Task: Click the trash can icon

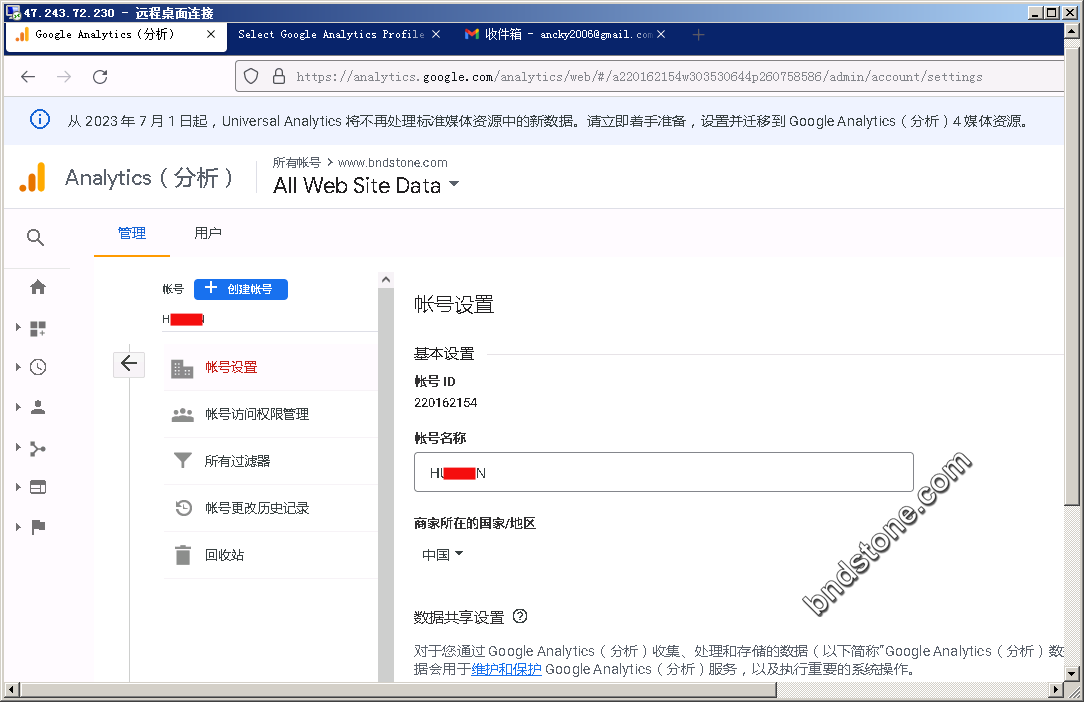Action: 183,555
